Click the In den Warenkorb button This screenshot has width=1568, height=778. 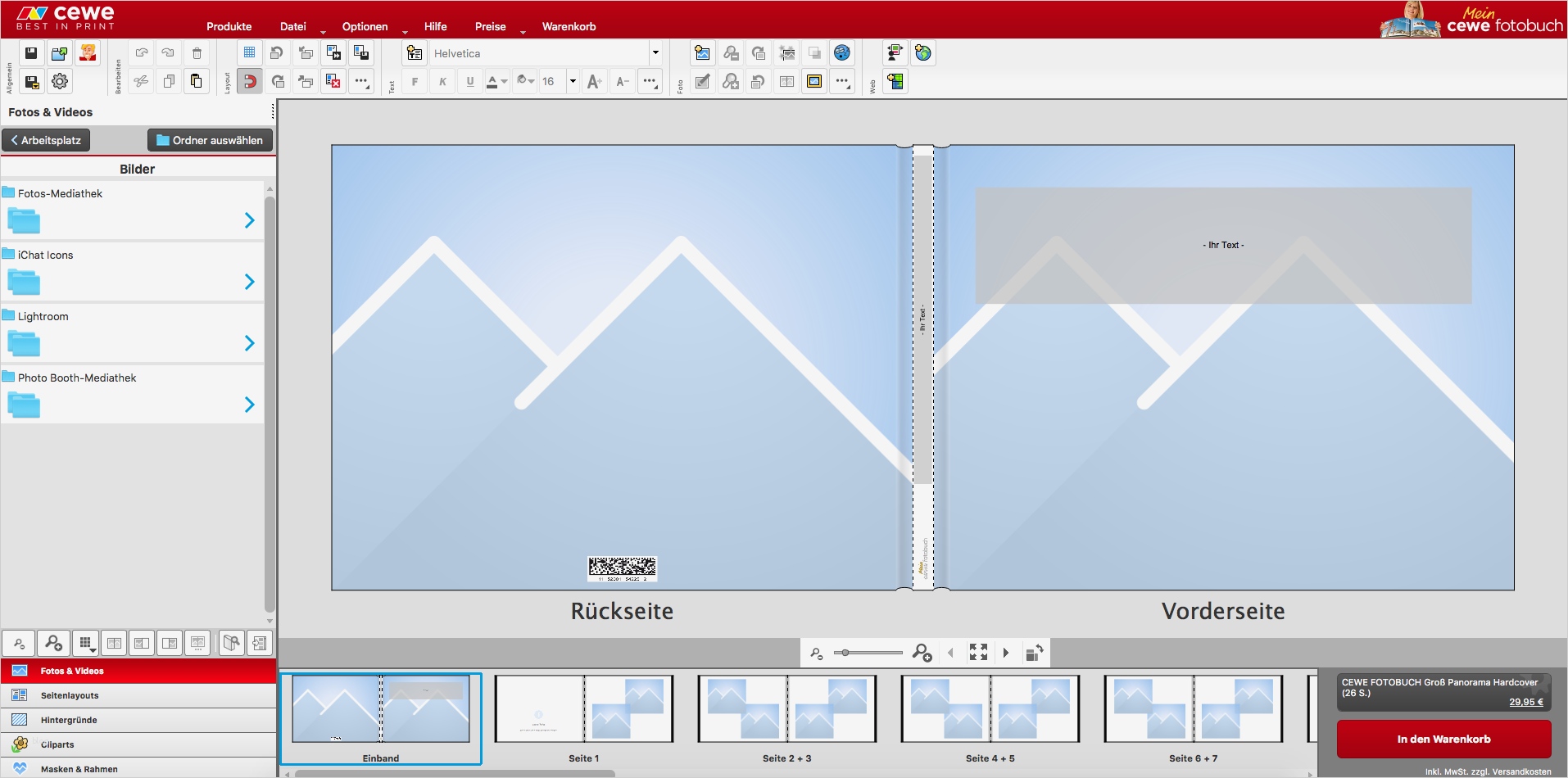point(1443,739)
